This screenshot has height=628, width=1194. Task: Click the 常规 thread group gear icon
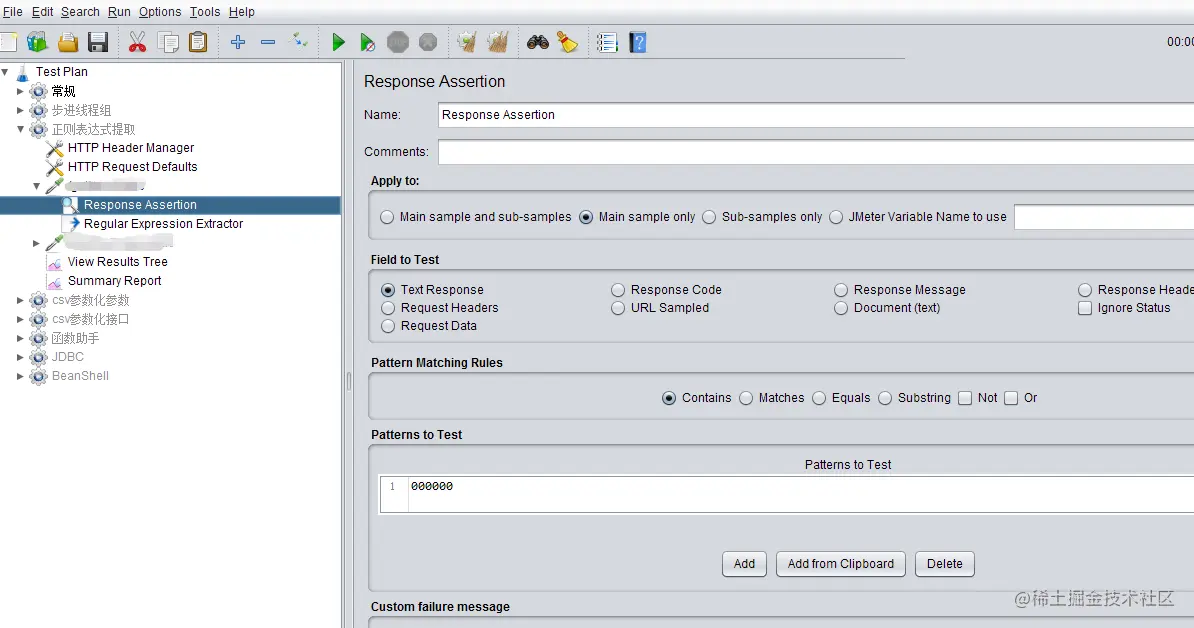pos(38,91)
